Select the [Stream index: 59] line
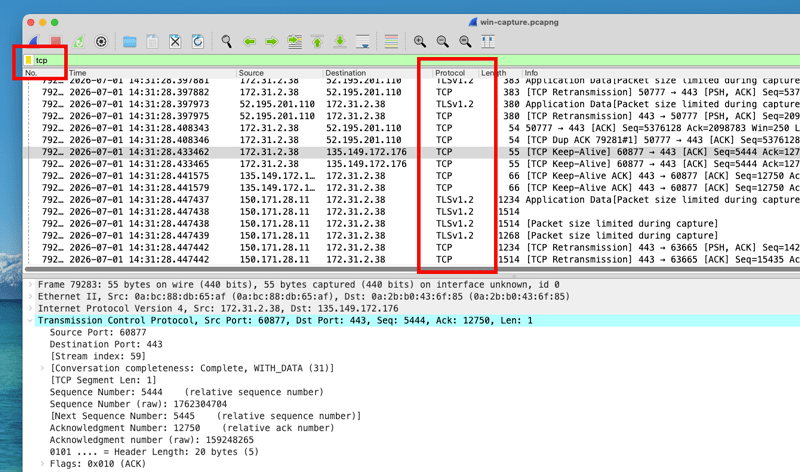Viewport: 800px width, 472px height. [98, 356]
